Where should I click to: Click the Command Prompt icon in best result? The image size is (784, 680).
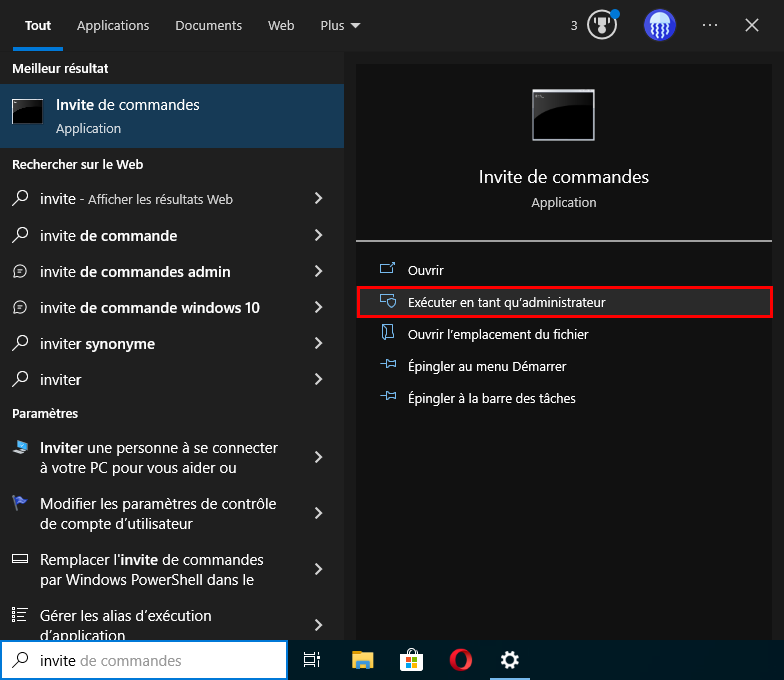[28, 111]
